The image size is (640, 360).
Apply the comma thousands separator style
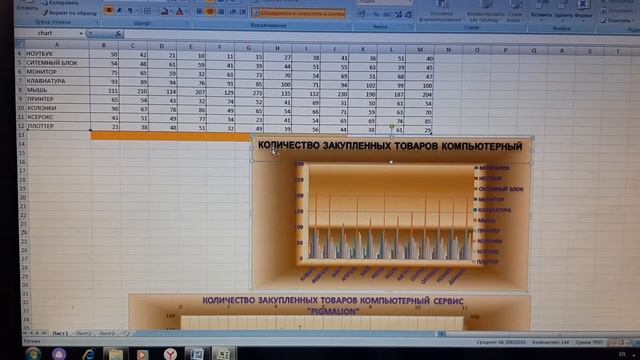[x=387, y=14]
